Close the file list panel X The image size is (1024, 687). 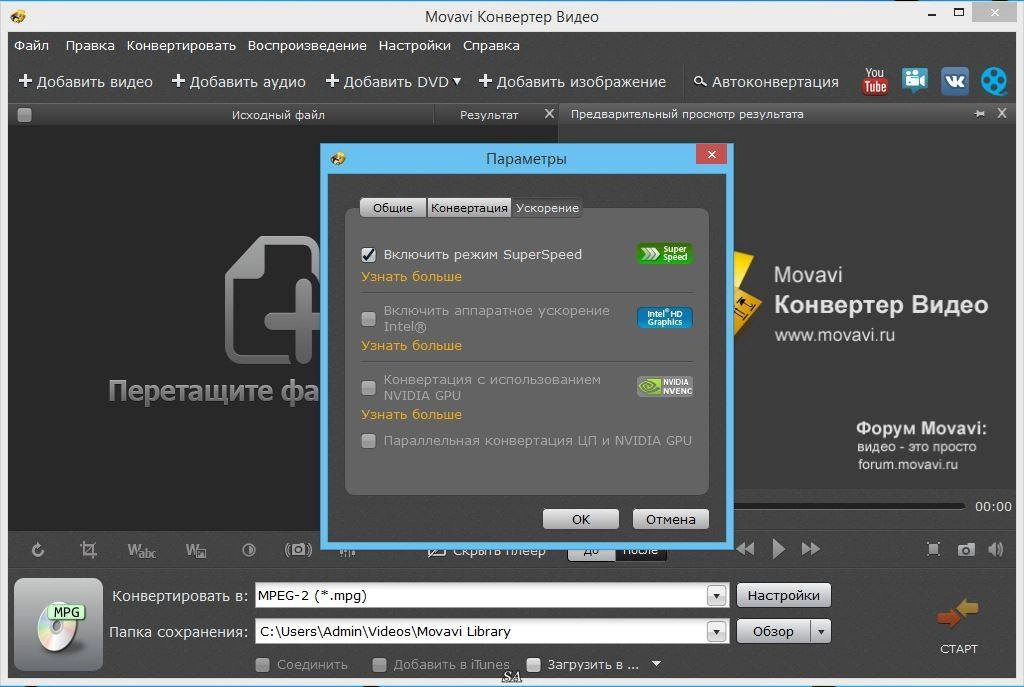[x=549, y=114]
